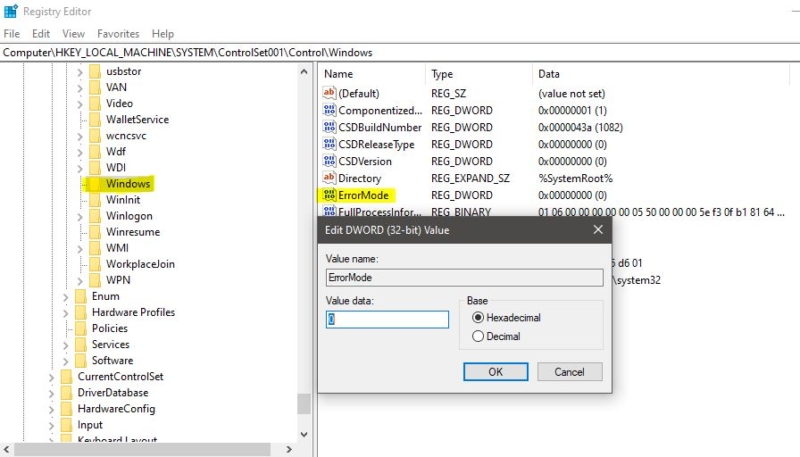800x457 pixels.
Task: Click the Value data input field
Action: tap(387, 319)
